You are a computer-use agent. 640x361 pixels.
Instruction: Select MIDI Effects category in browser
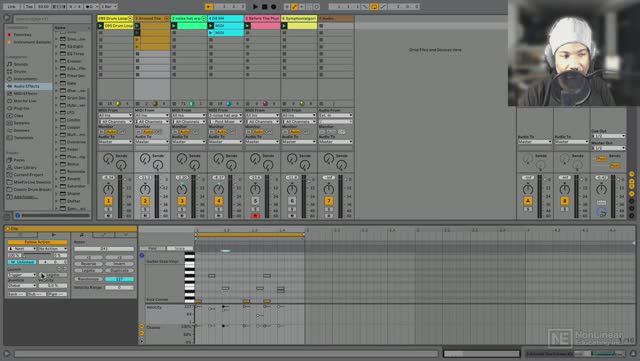[x=25, y=94]
